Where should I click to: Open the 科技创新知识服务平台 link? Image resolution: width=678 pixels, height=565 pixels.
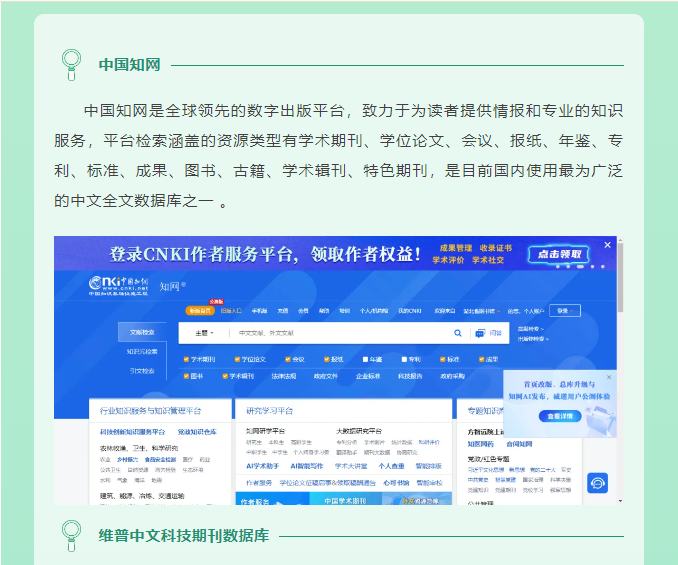[132, 432]
